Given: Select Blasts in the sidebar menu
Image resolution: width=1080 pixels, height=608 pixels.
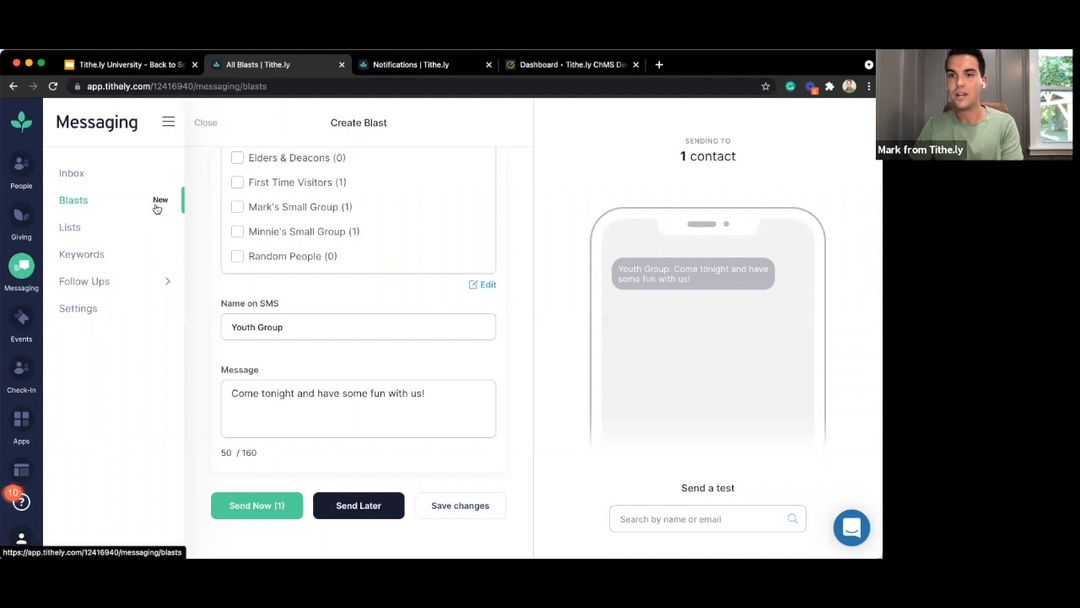Looking at the screenshot, I should pos(73,200).
